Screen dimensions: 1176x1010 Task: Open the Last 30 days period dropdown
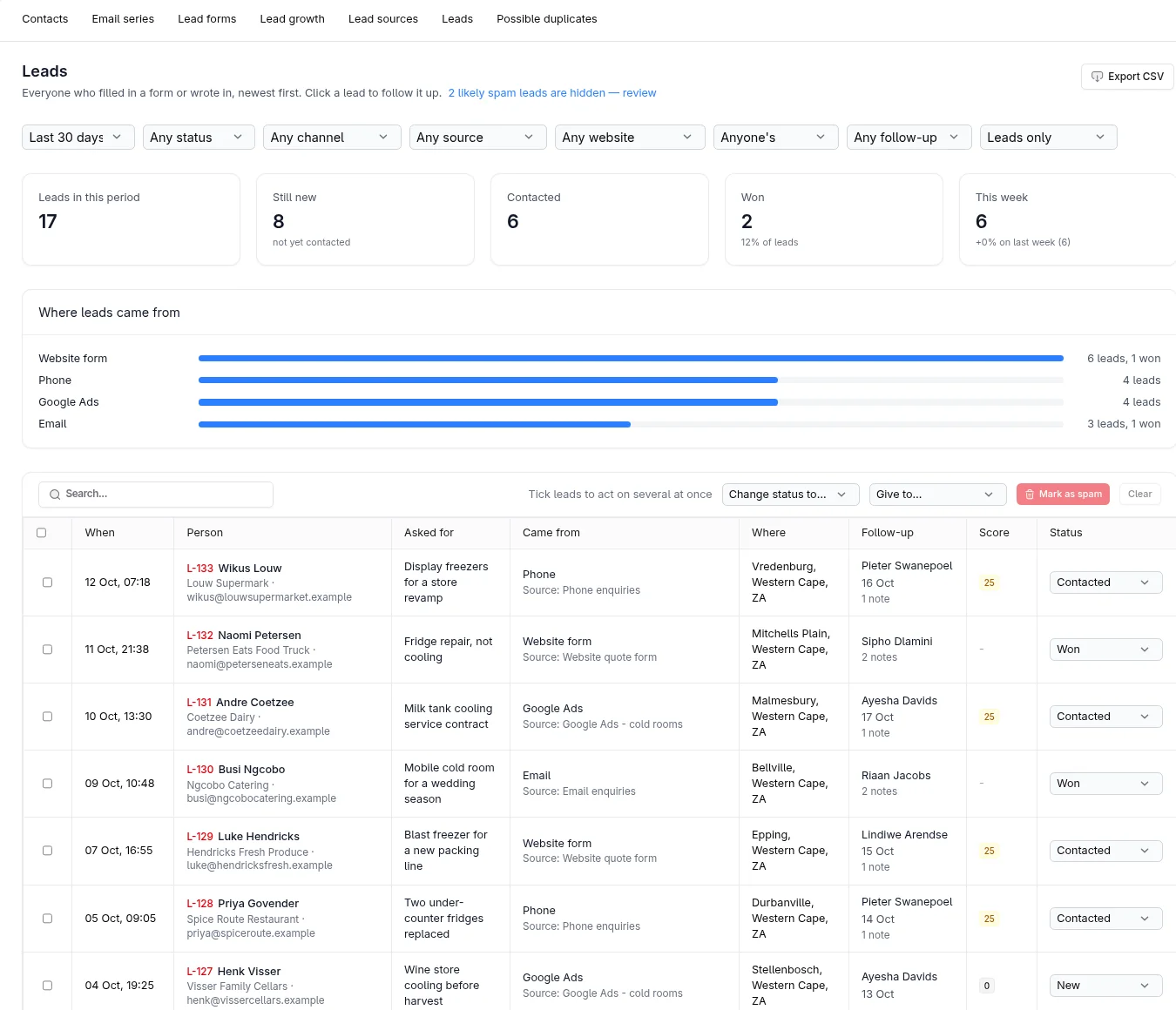(78, 138)
